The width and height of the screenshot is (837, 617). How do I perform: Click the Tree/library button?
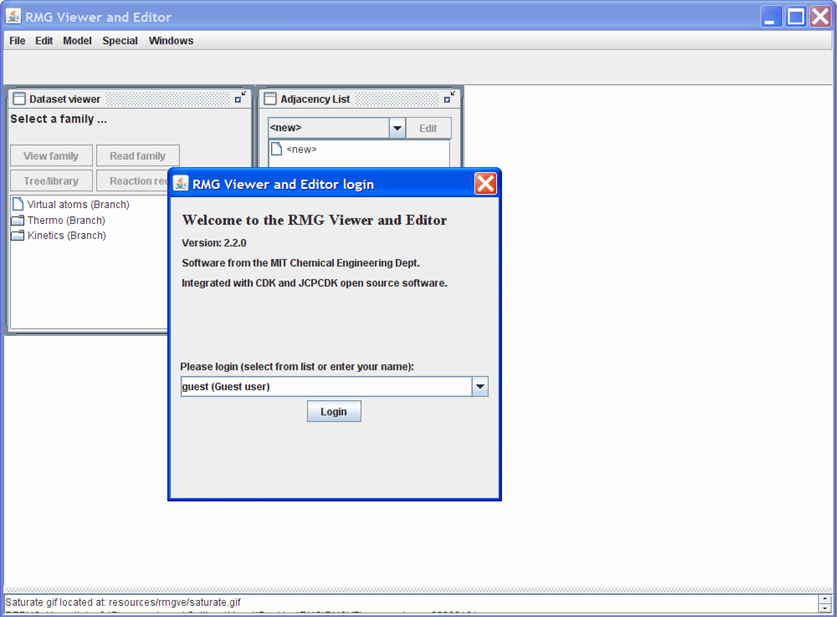coord(51,181)
